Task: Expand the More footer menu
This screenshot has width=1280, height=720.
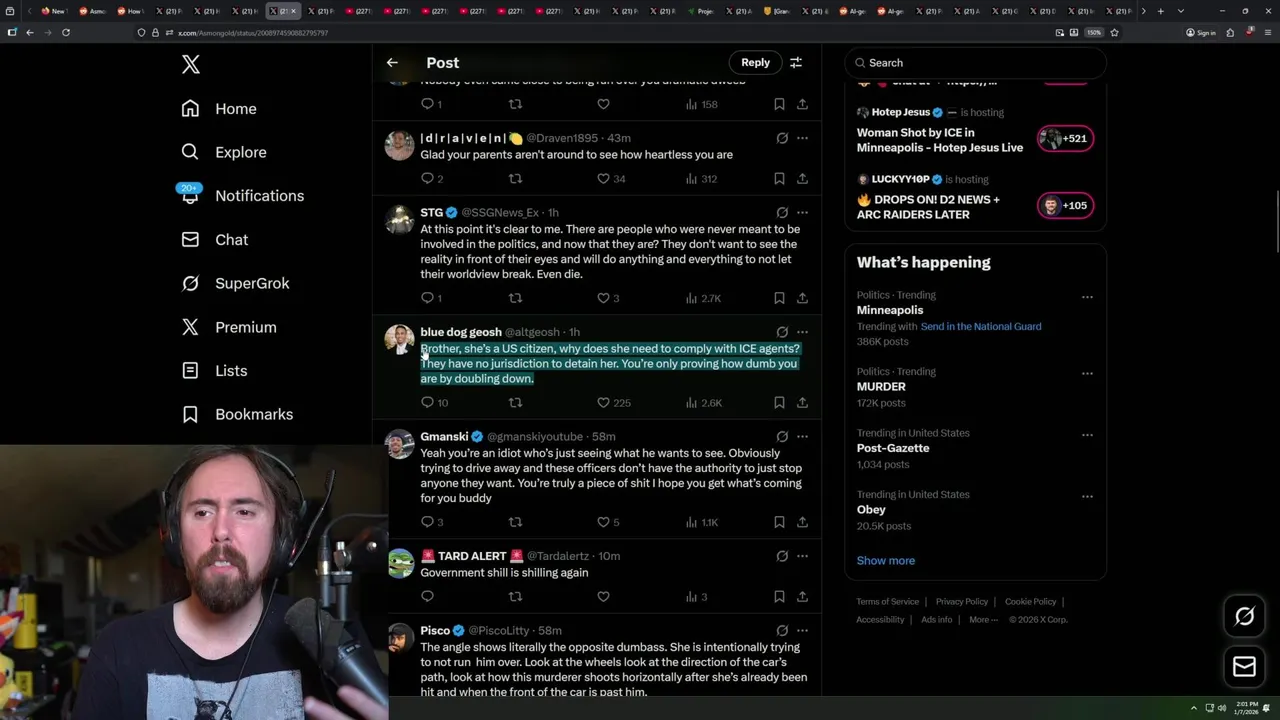Action: pos(983,620)
